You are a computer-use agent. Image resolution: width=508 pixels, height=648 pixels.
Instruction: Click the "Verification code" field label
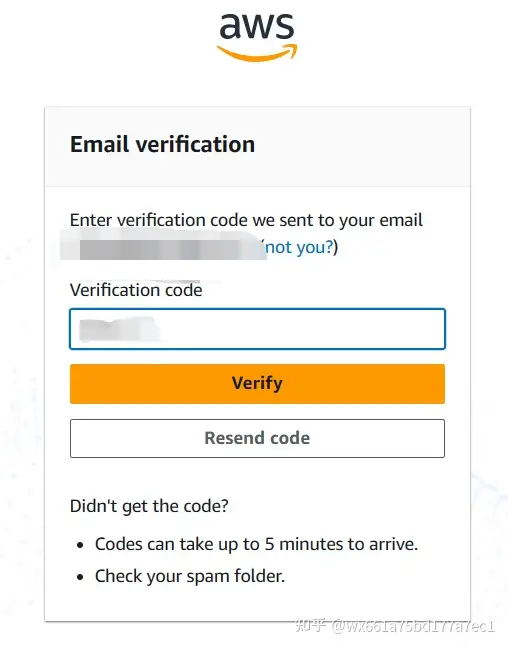point(136,290)
